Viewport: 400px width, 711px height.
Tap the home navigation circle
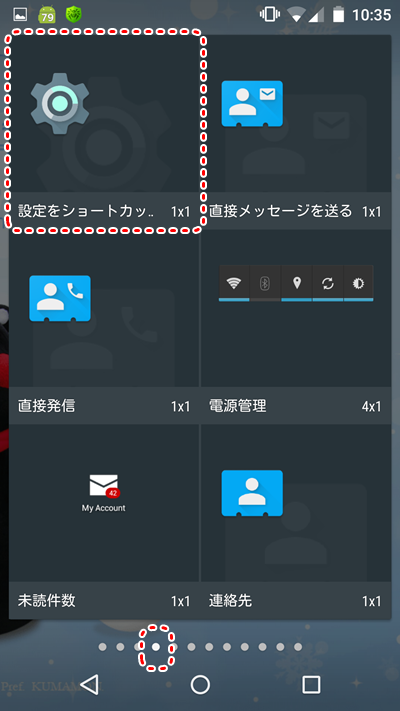200,685
